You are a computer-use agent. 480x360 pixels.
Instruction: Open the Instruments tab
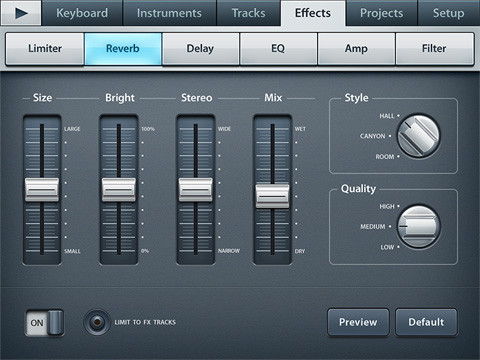(x=169, y=13)
